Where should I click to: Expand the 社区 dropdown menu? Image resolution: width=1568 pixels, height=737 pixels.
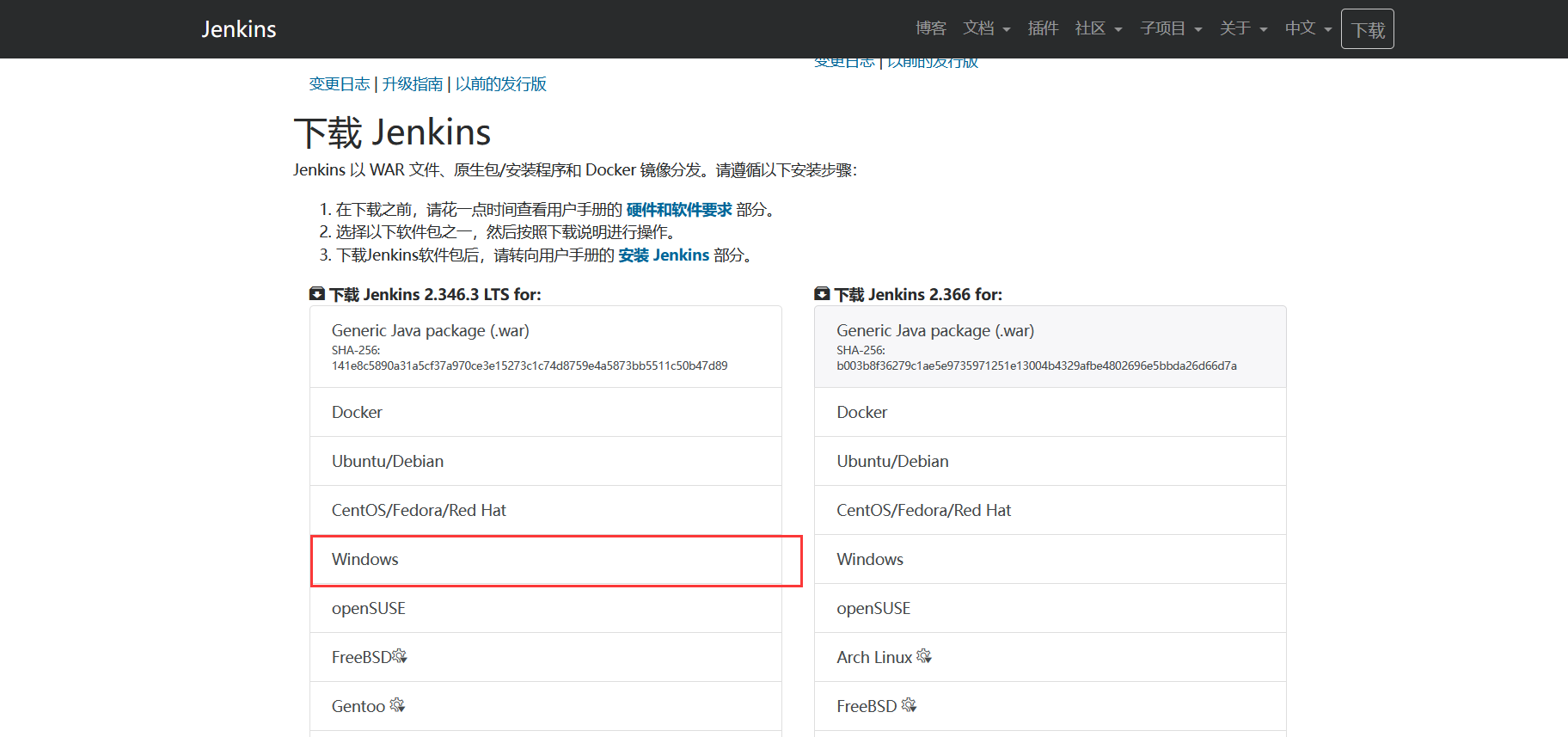1099,28
